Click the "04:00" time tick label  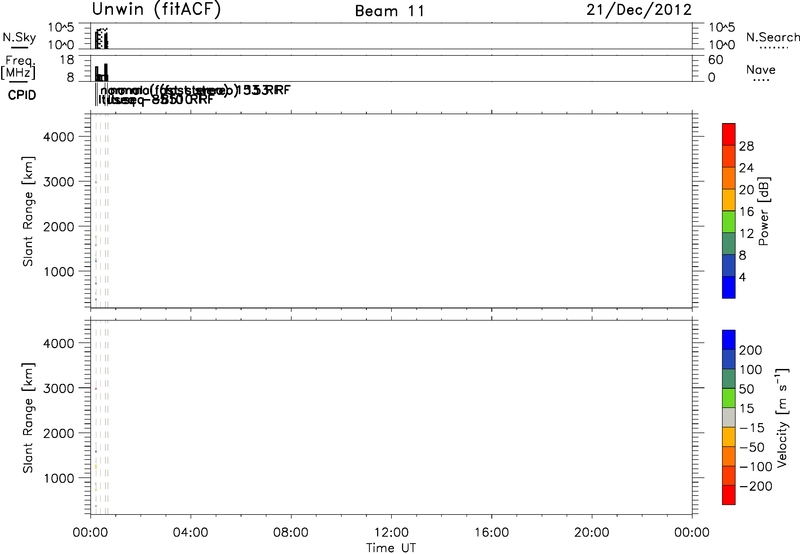[190, 533]
